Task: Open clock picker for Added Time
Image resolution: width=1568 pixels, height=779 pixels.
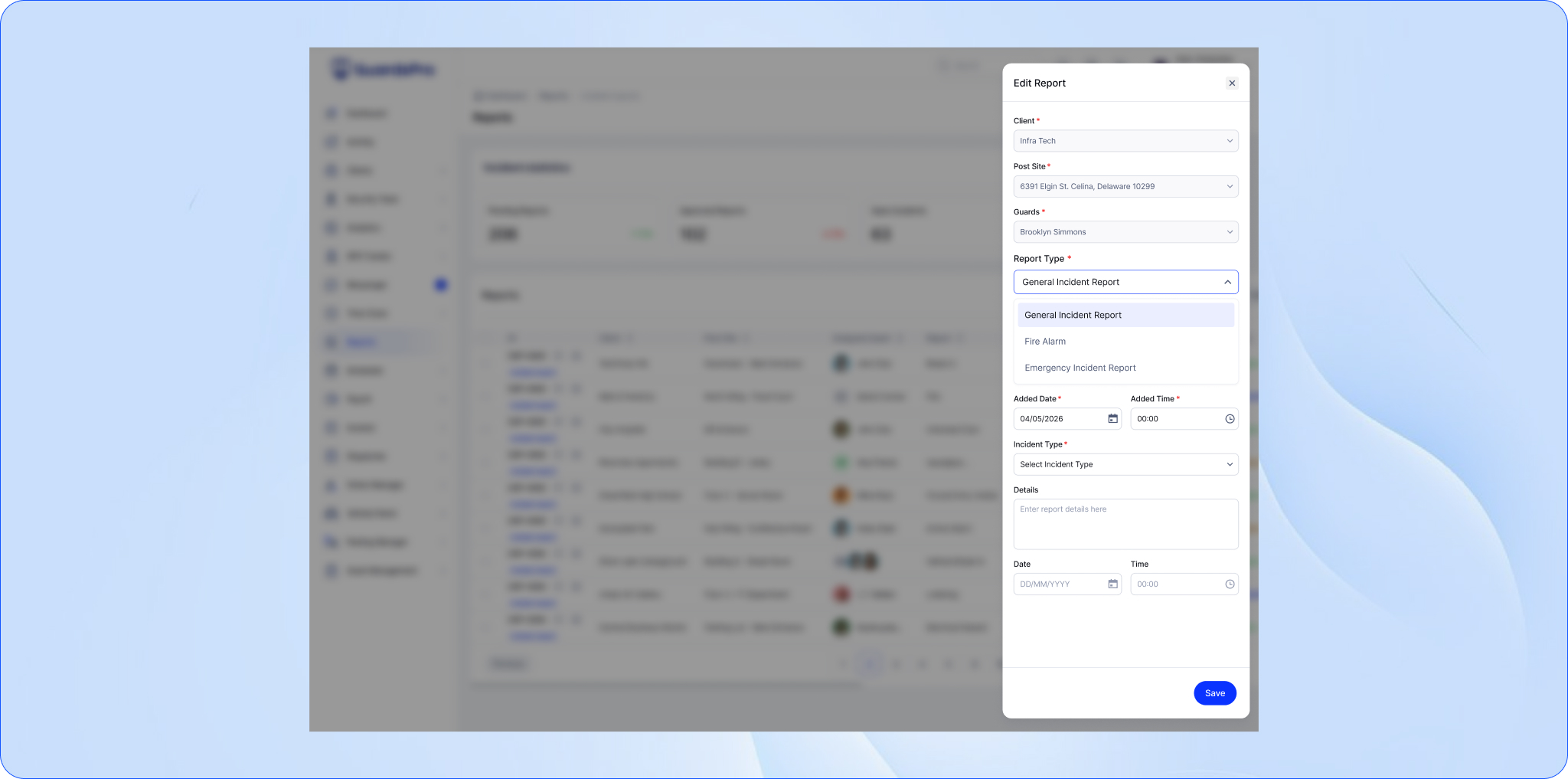Action: pyautogui.click(x=1230, y=419)
